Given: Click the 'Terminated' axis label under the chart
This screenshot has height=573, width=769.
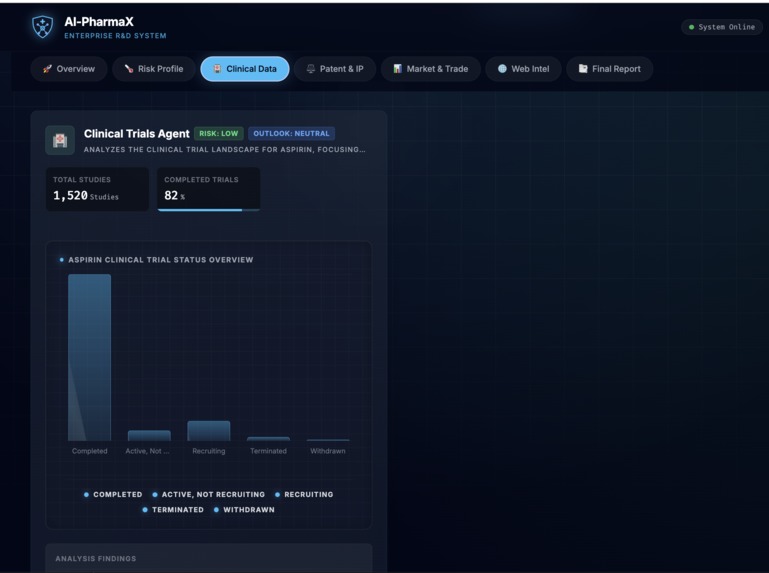Looking at the screenshot, I should point(268,451).
